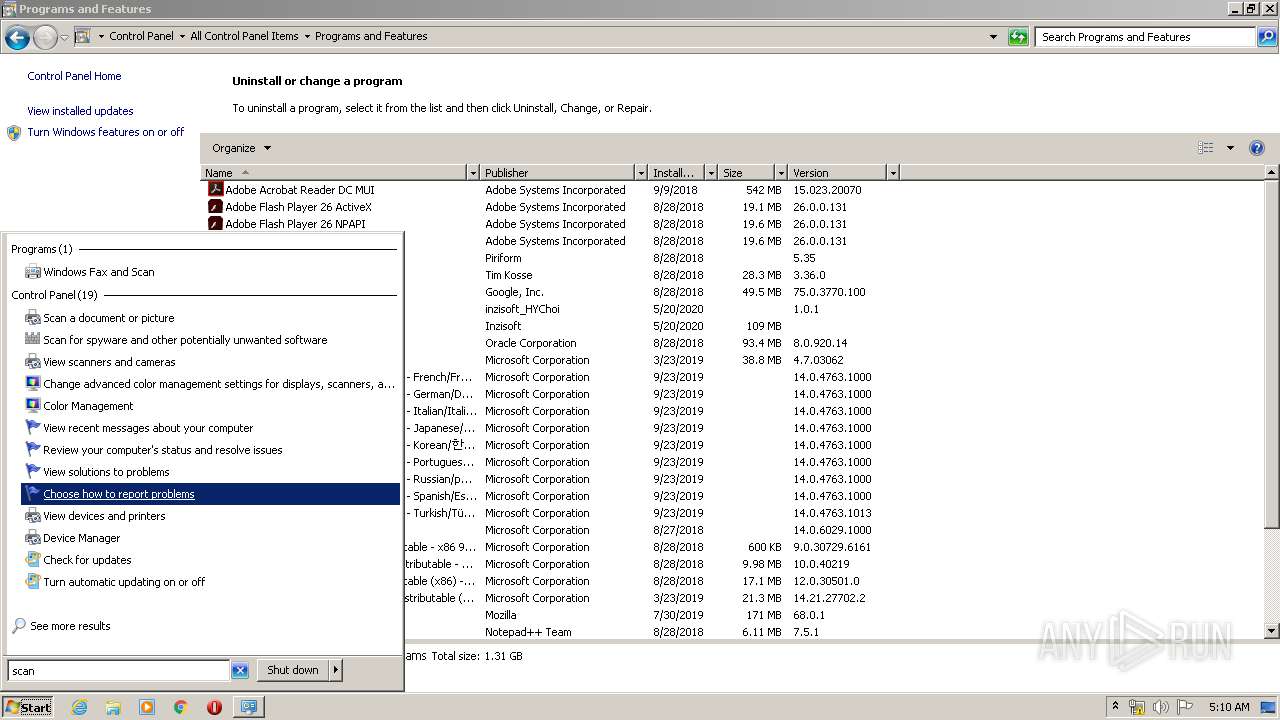Screen dimensions: 1280x720
Task: Click the Scan a document or picture icon
Action: point(33,318)
